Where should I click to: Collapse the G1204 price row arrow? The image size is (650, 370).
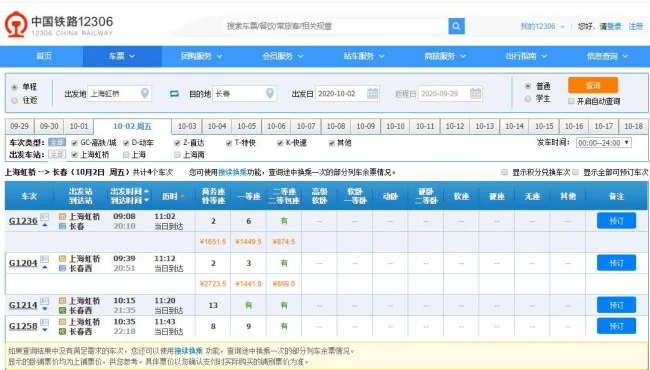tap(45, 268)
